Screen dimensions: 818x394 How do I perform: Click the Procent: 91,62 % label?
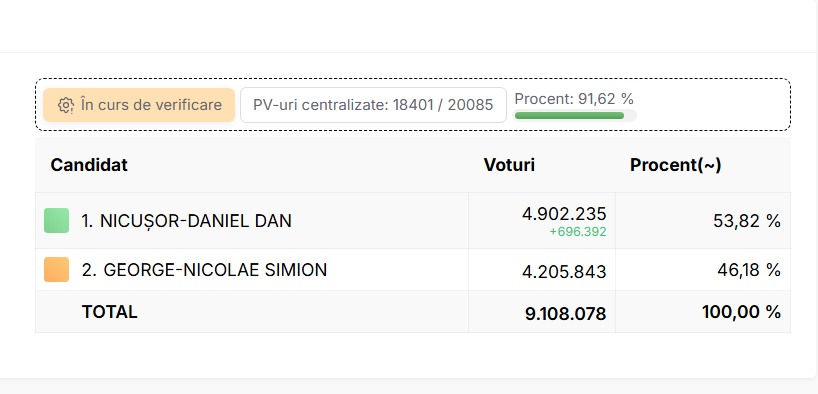574,99
